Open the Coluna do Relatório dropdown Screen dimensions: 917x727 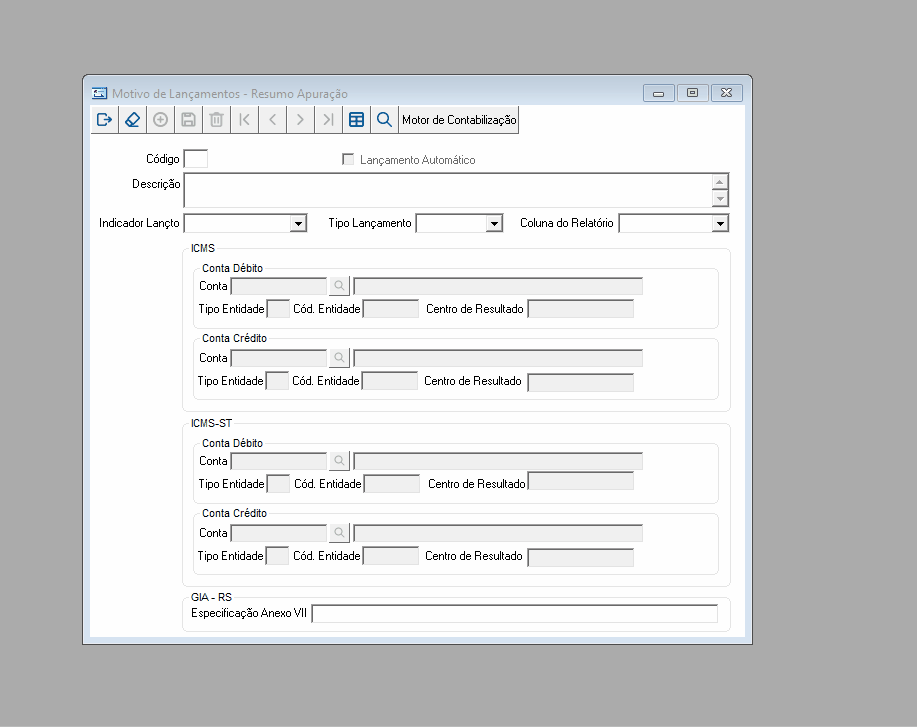tap(720, 223)
